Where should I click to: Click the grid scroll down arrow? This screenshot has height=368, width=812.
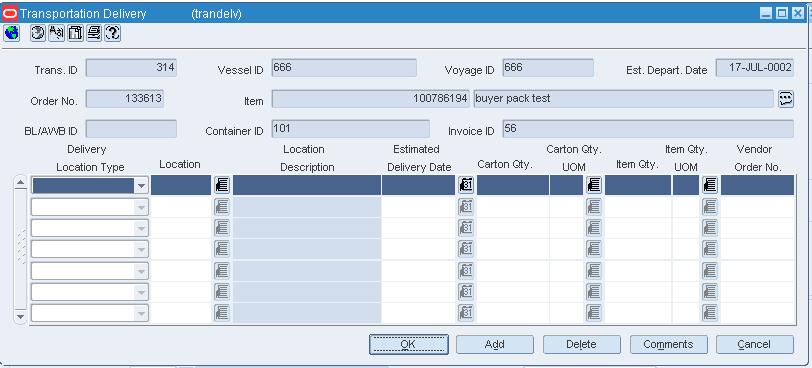21,316
